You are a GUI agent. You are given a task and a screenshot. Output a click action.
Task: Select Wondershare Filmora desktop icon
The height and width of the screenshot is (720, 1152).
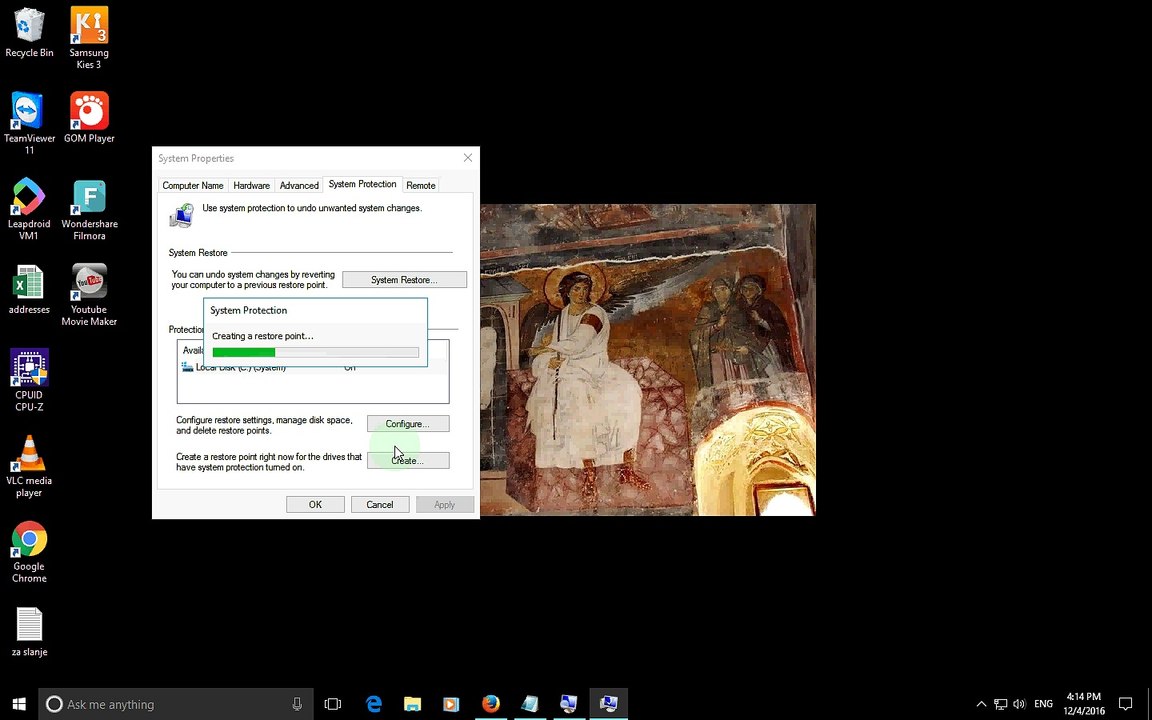pyautogui.click(x=89, y=209)
